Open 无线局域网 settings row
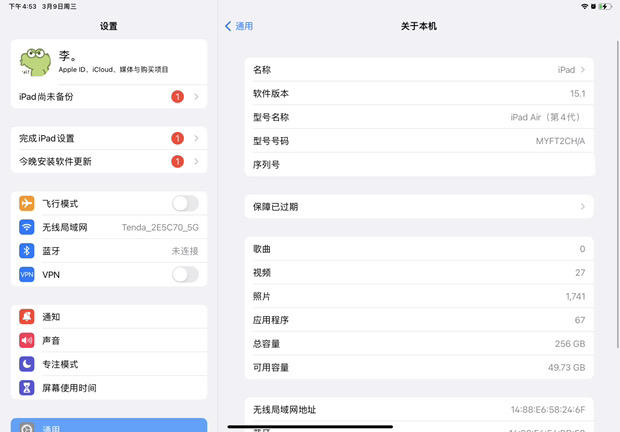 109,227
